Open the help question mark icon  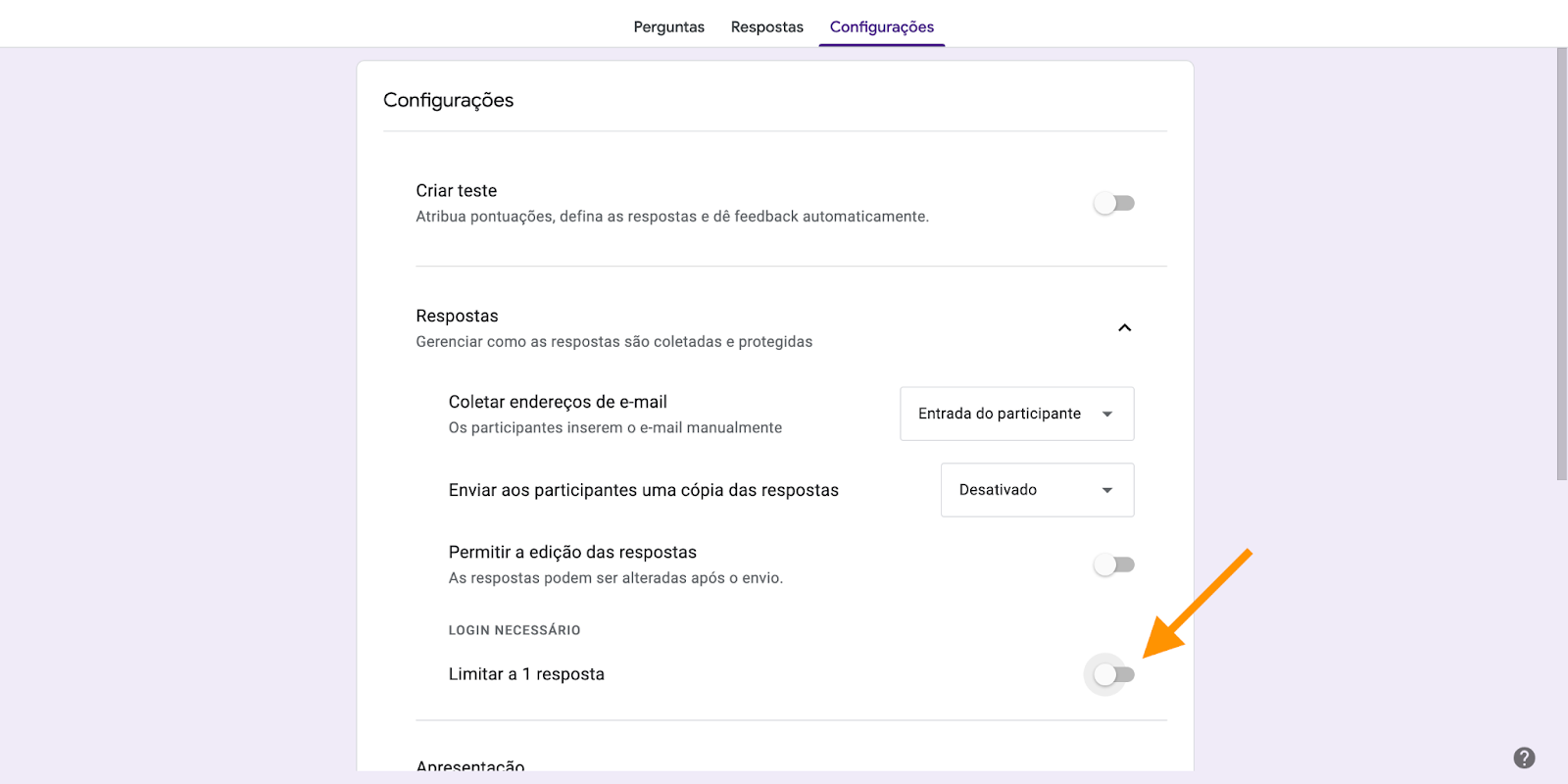tap(1524, 758)
